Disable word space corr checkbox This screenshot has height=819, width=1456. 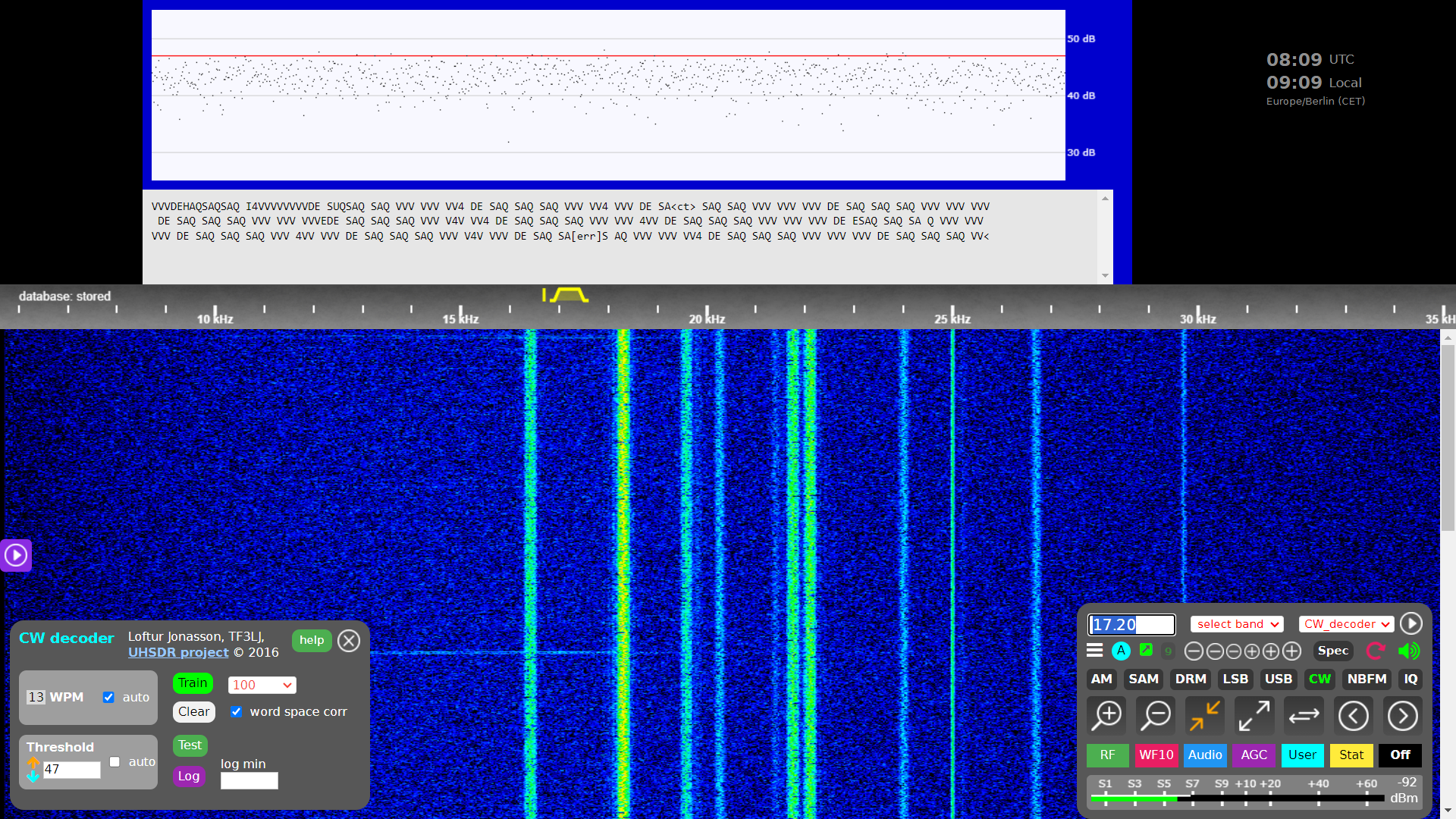[237, 711]
